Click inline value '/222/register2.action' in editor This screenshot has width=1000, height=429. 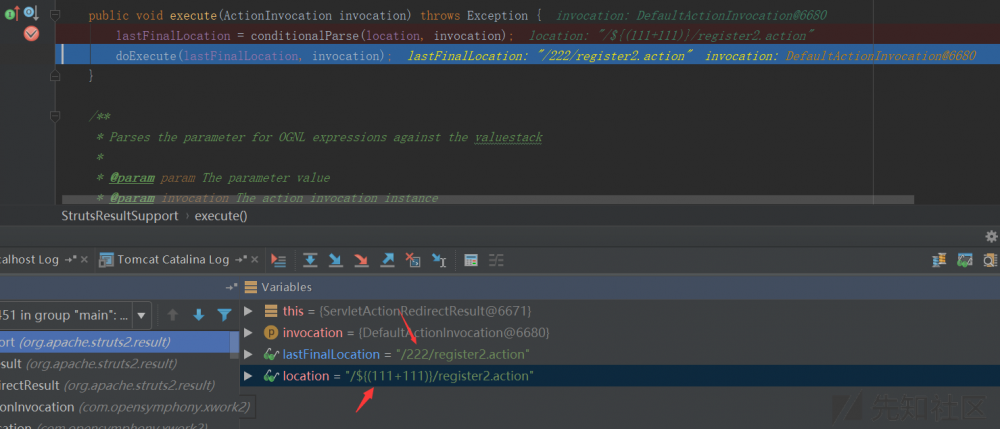pyautogui.click(x=615, y=56)
